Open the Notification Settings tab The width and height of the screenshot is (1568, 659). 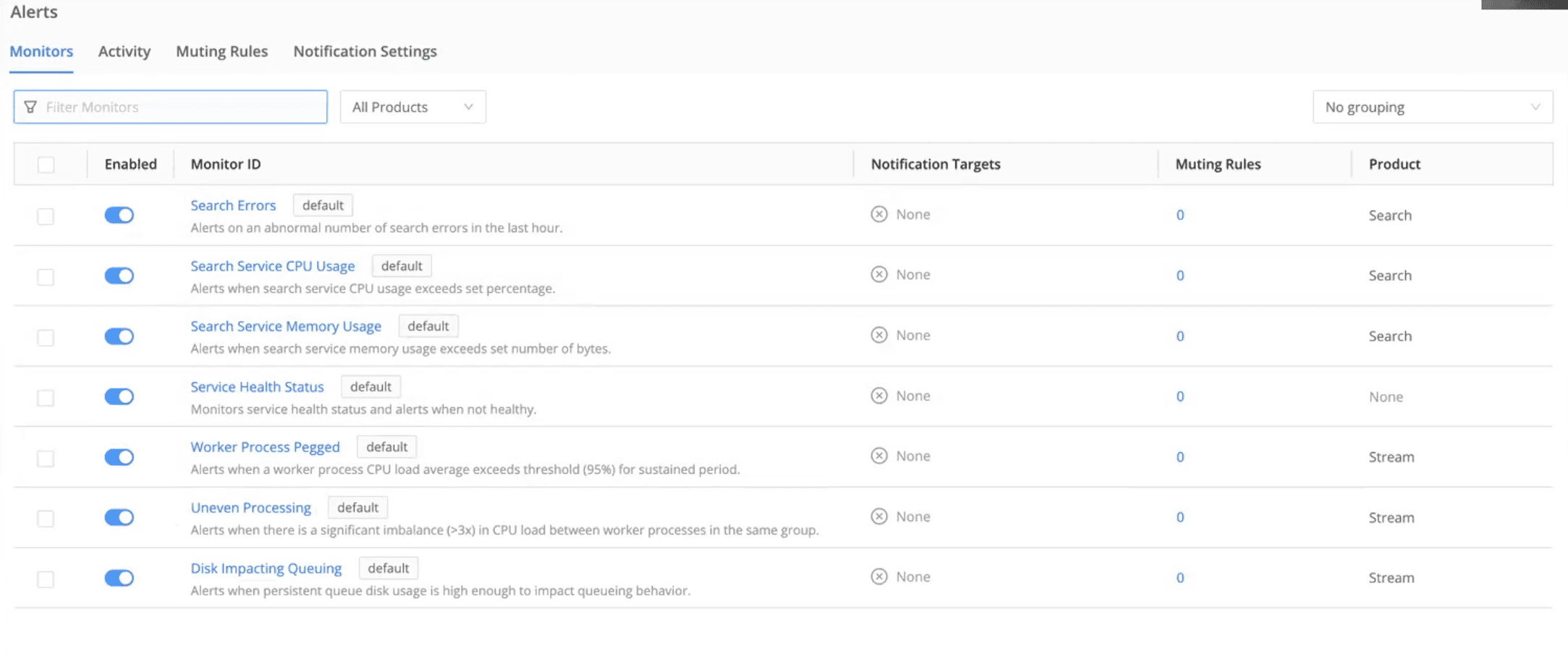pos(365,51)
